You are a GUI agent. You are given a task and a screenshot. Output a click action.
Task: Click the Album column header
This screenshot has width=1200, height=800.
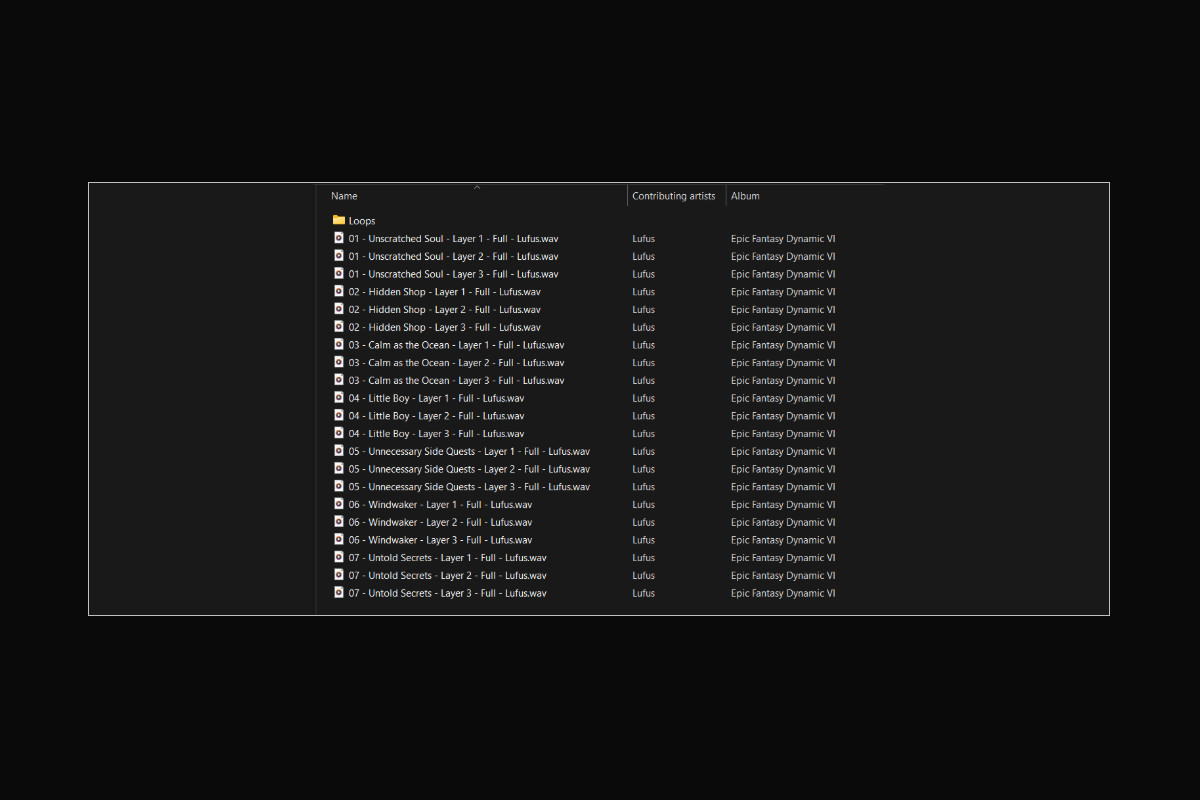pos(745,196)
